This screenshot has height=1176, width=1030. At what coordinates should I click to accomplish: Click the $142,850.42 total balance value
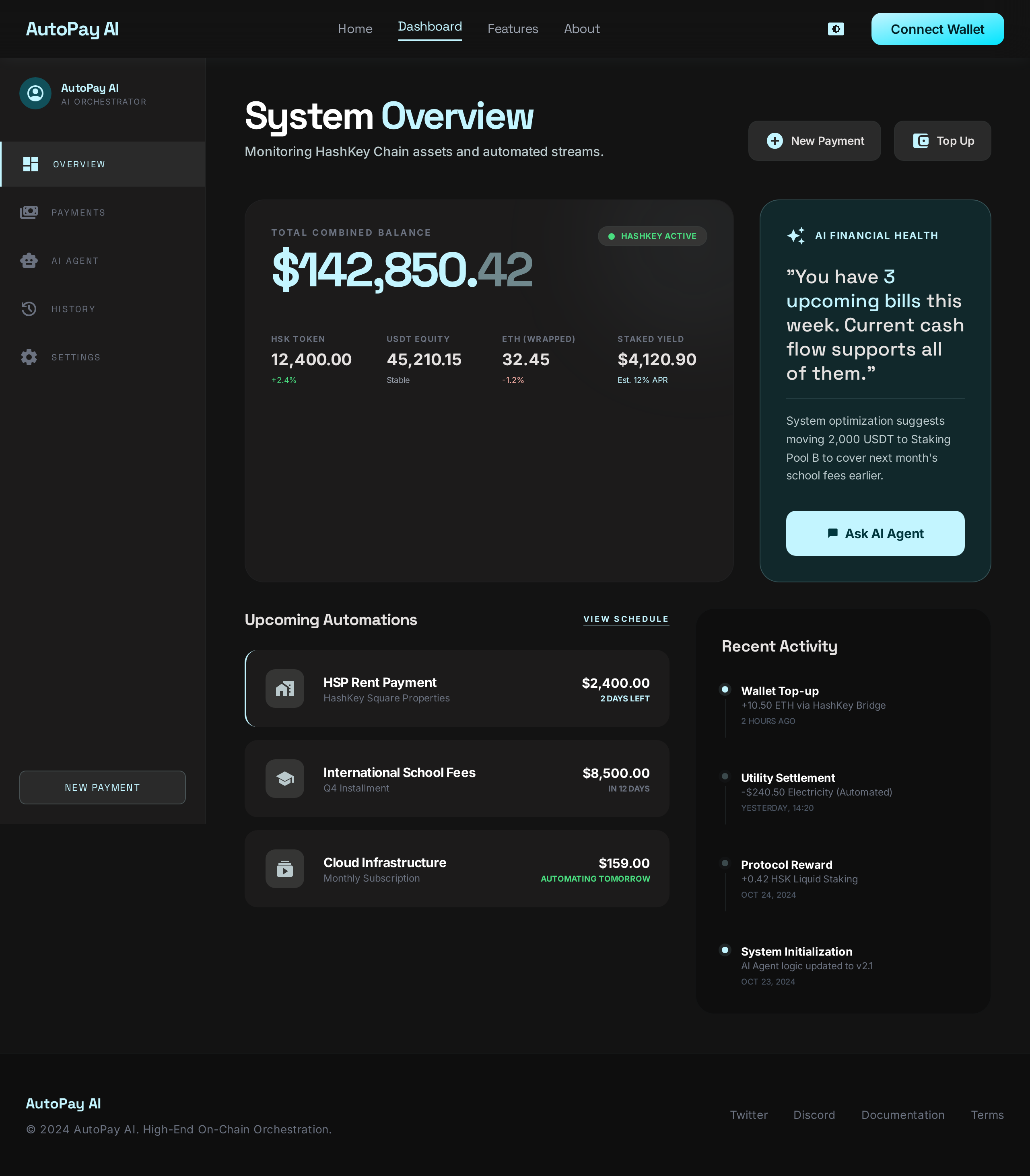[x=402, y=269]
